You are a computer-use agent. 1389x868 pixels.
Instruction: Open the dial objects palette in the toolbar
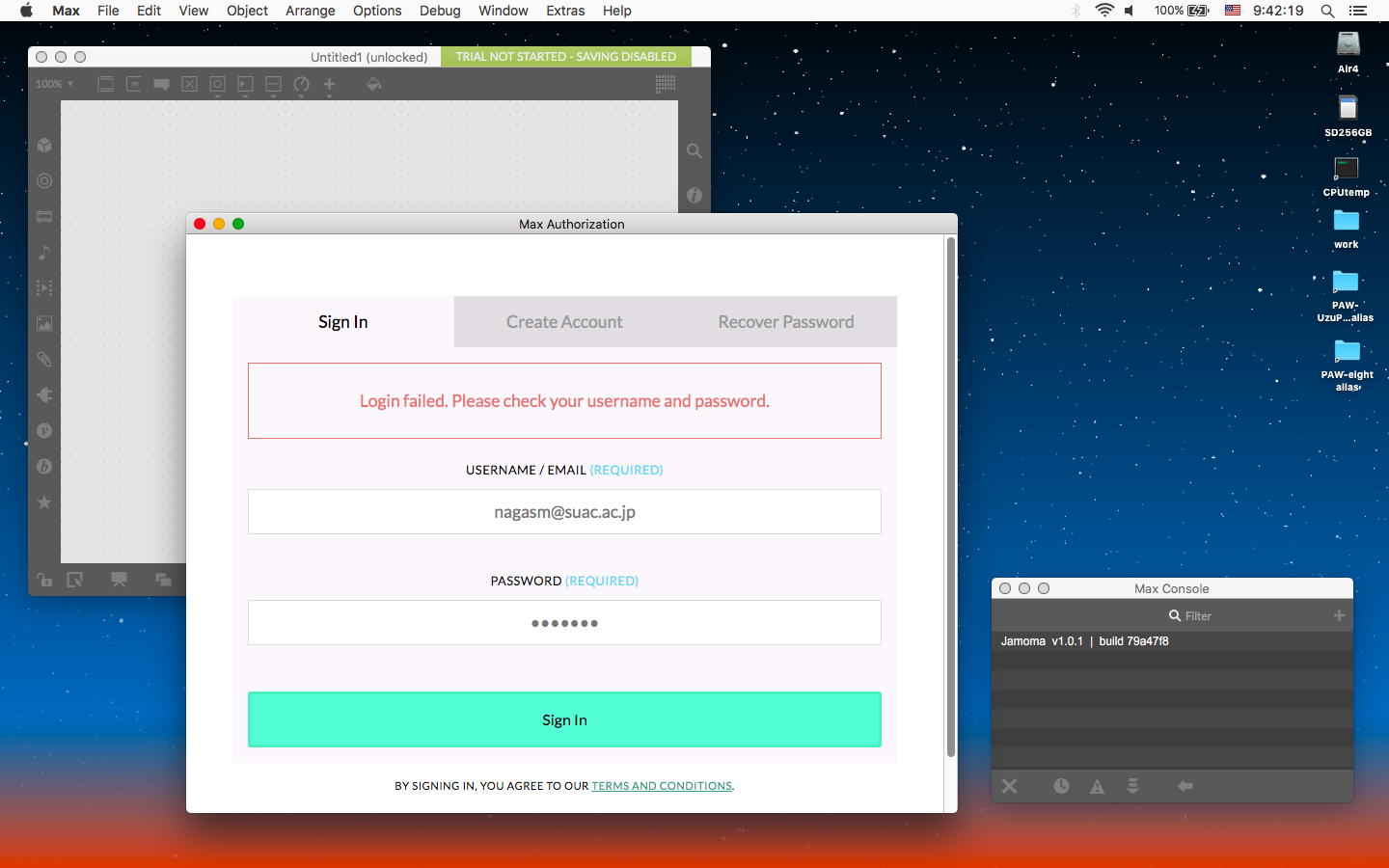302,85
